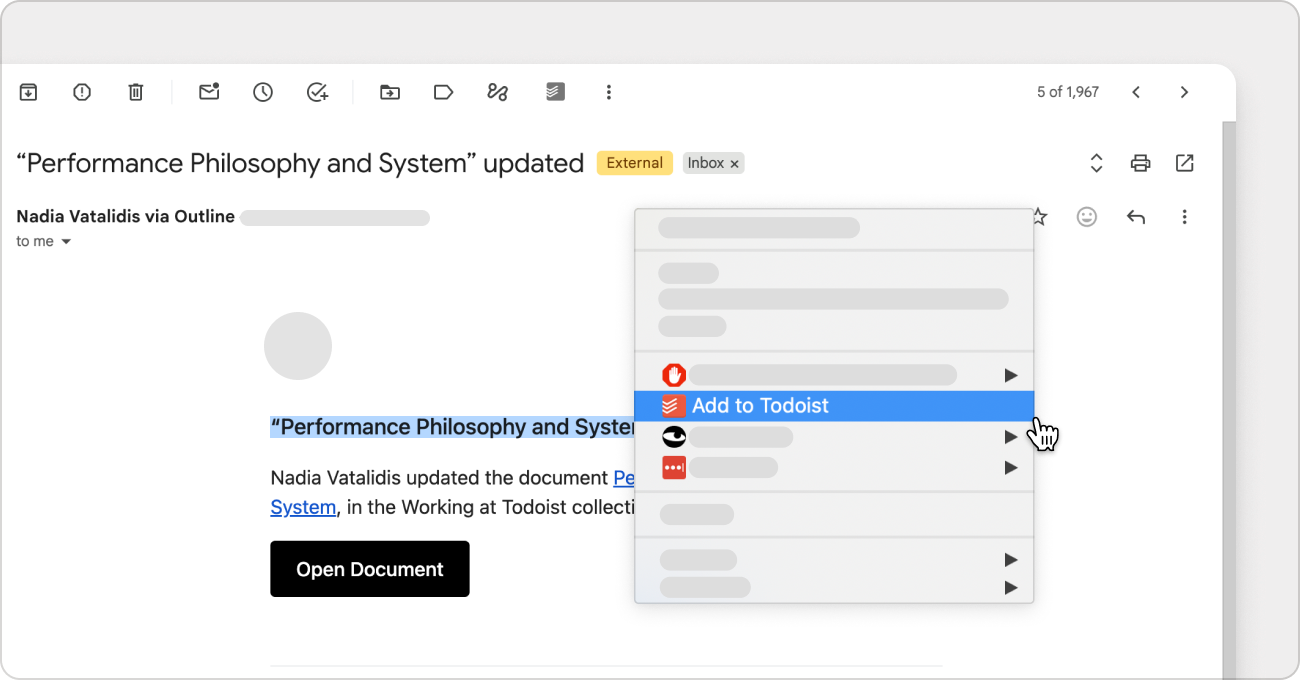
Task: Report email as spam
Action: pyautogui.click(x=82, y=92)
